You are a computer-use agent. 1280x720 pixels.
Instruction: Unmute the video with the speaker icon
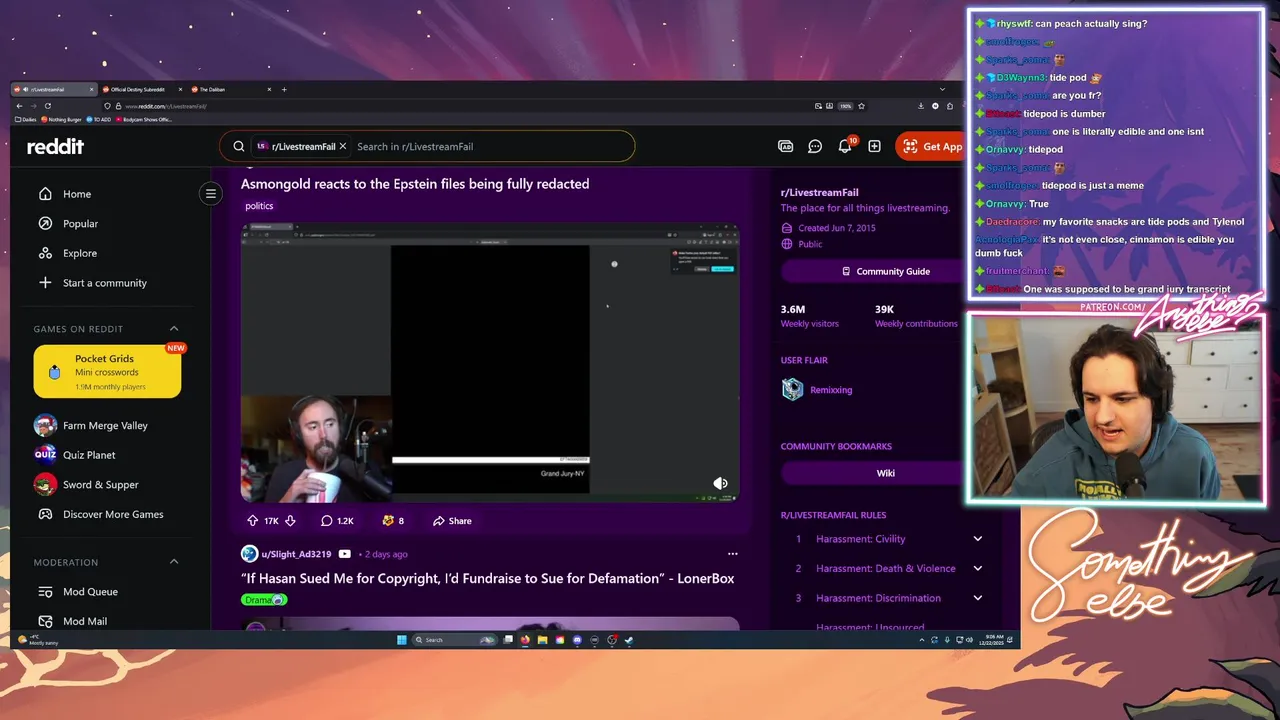(x=720, y=484)
